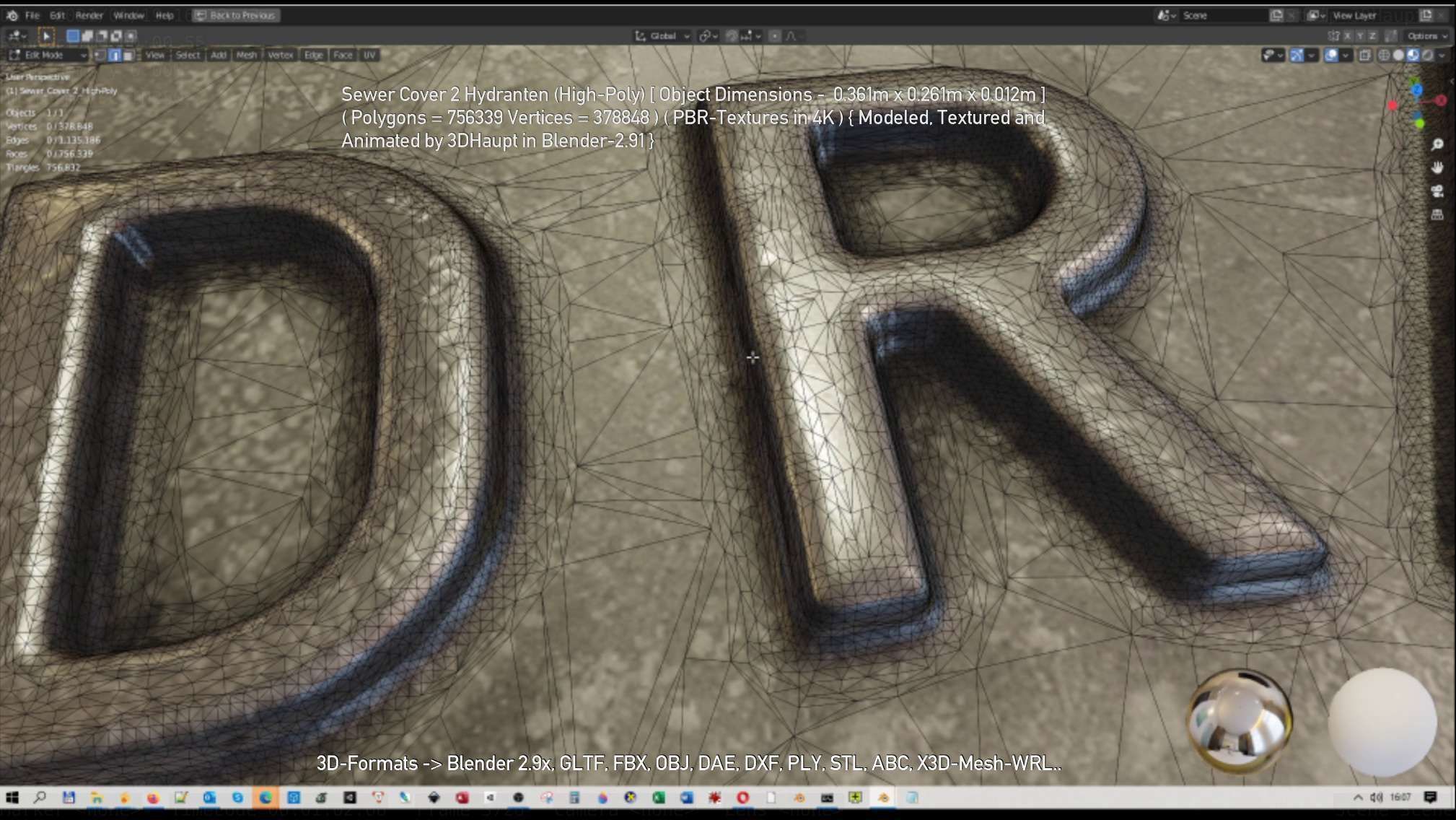Toggle the camera view icon
This screenshot has height=820, width=1456.
[x=1437, y=191]
